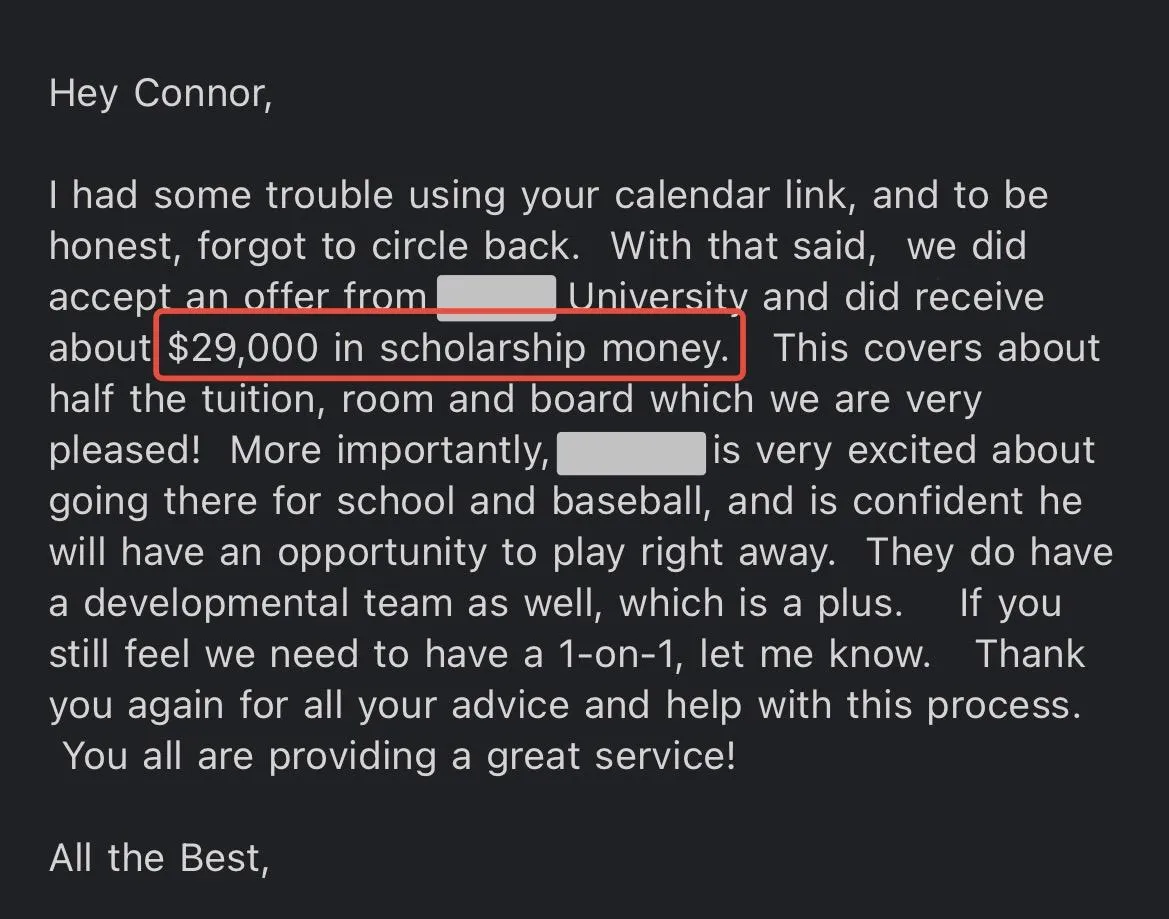
Task: Click the red-outlined $29,000 scholarship money highlight
Action: coord(450,347)
